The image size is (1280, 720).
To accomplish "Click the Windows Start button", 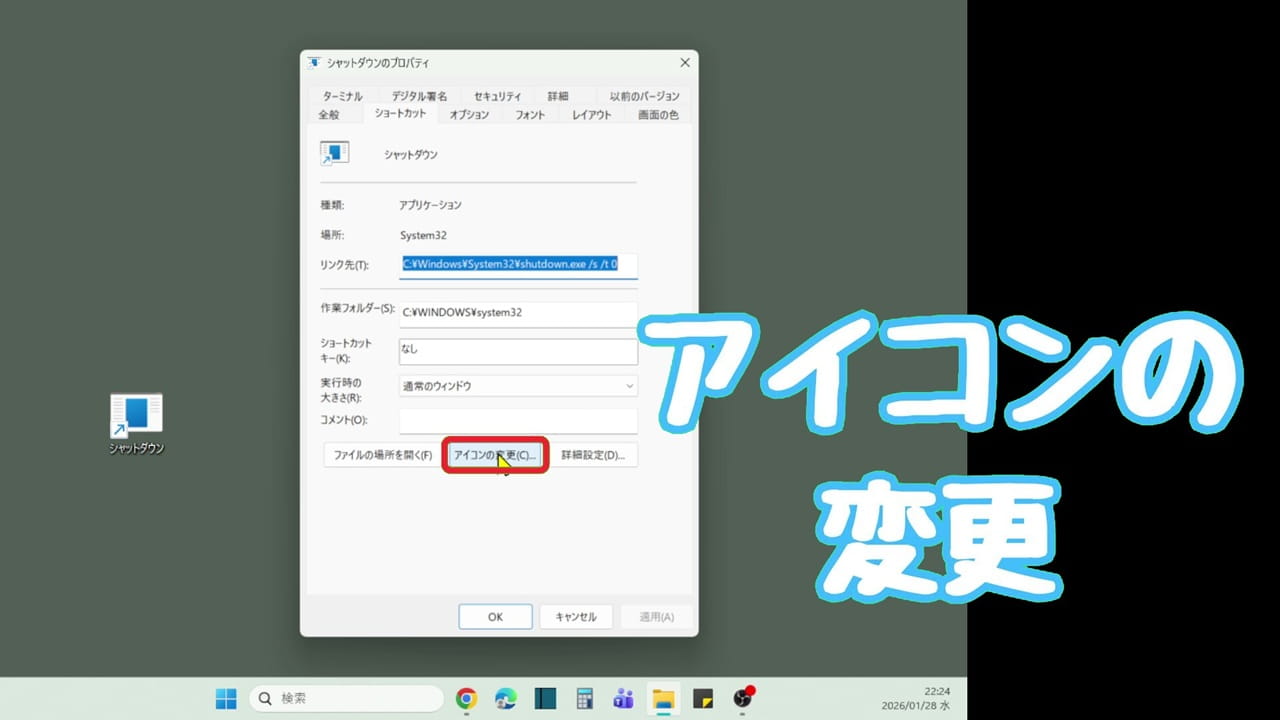I will tap(226, 699).
